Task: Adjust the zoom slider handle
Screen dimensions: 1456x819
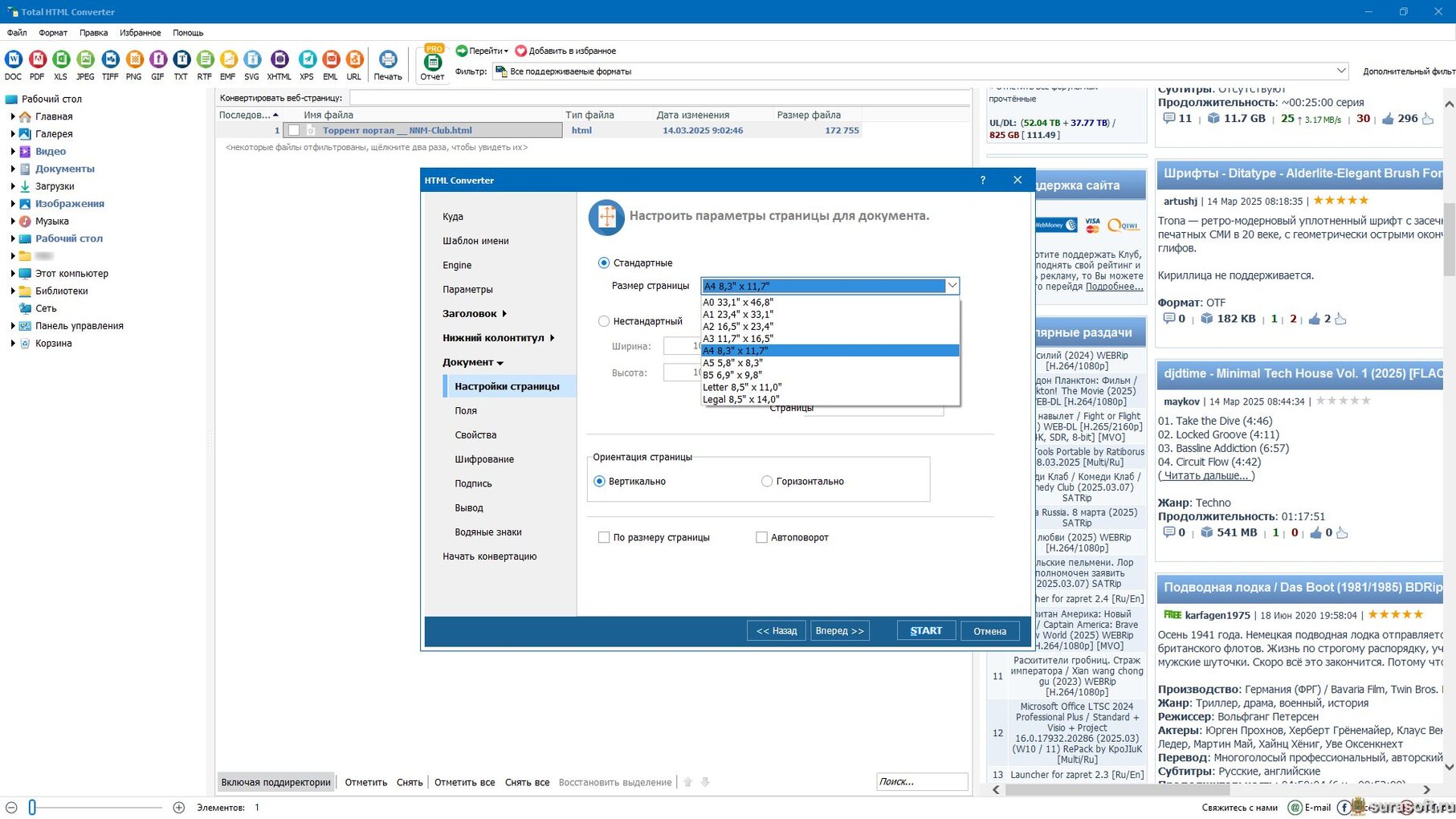Action: pyautogui.click(x=32, y=807)
